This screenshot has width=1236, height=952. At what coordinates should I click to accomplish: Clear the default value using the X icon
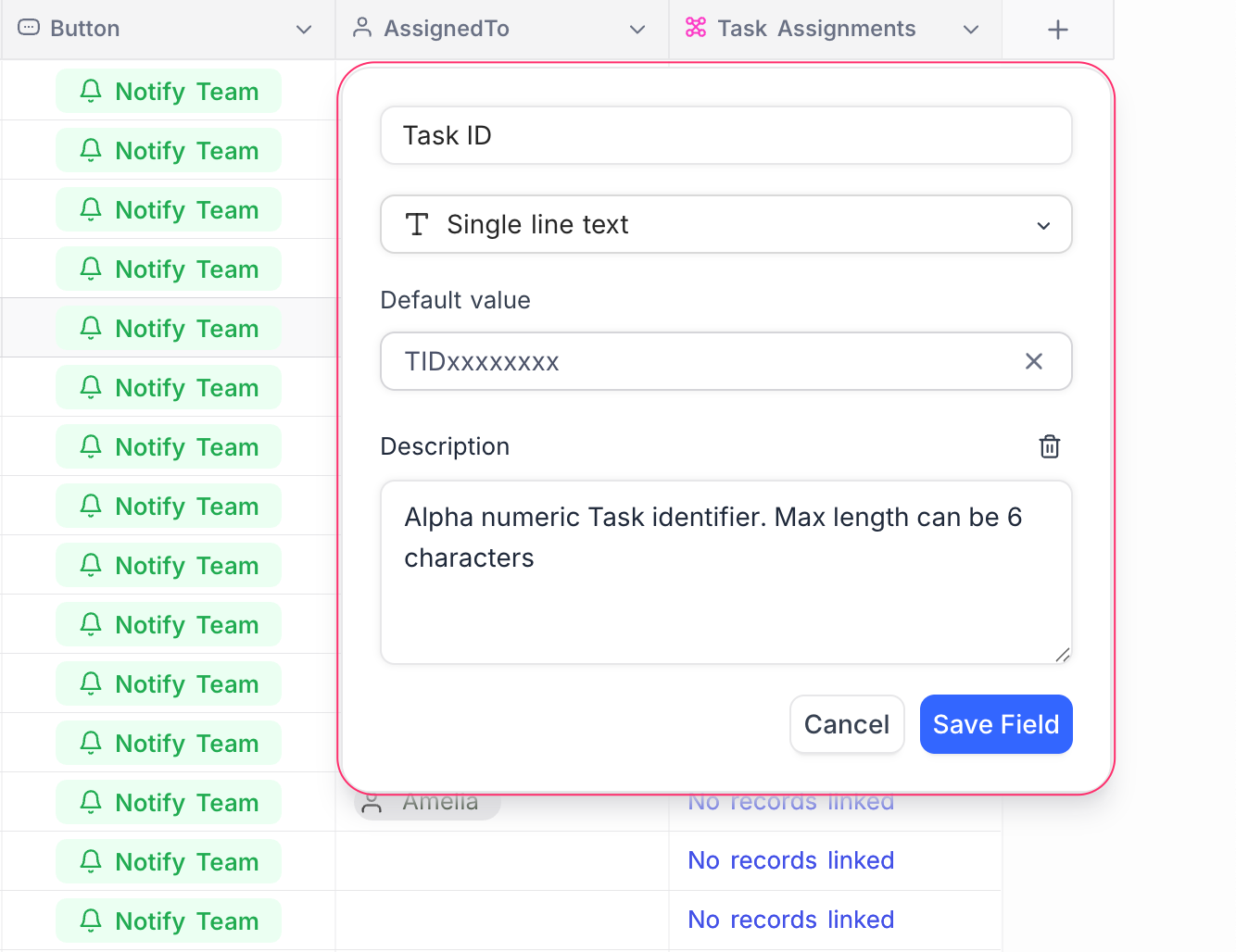pyautogui.click(x=1033, y=361)
